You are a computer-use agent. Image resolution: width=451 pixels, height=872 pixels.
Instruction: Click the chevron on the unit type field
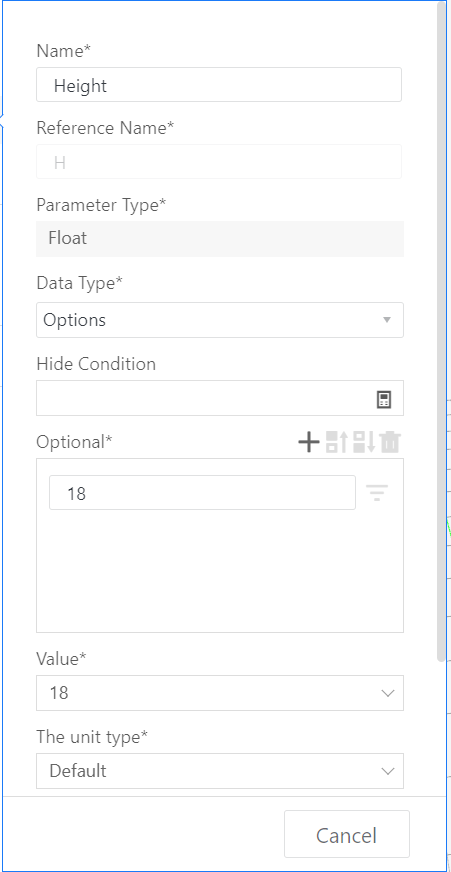(x=388, y=771)
